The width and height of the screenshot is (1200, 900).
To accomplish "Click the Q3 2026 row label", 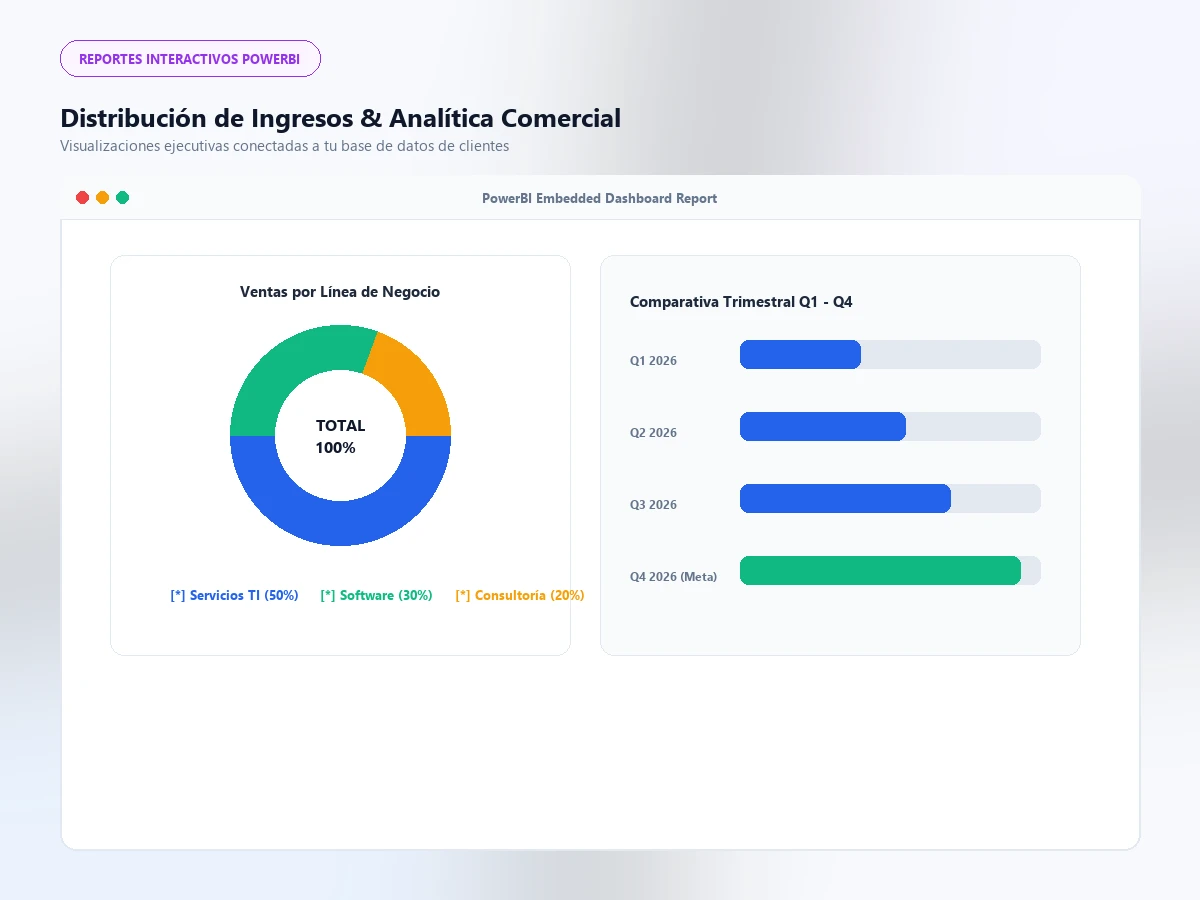I will click(x=653, y=505).
